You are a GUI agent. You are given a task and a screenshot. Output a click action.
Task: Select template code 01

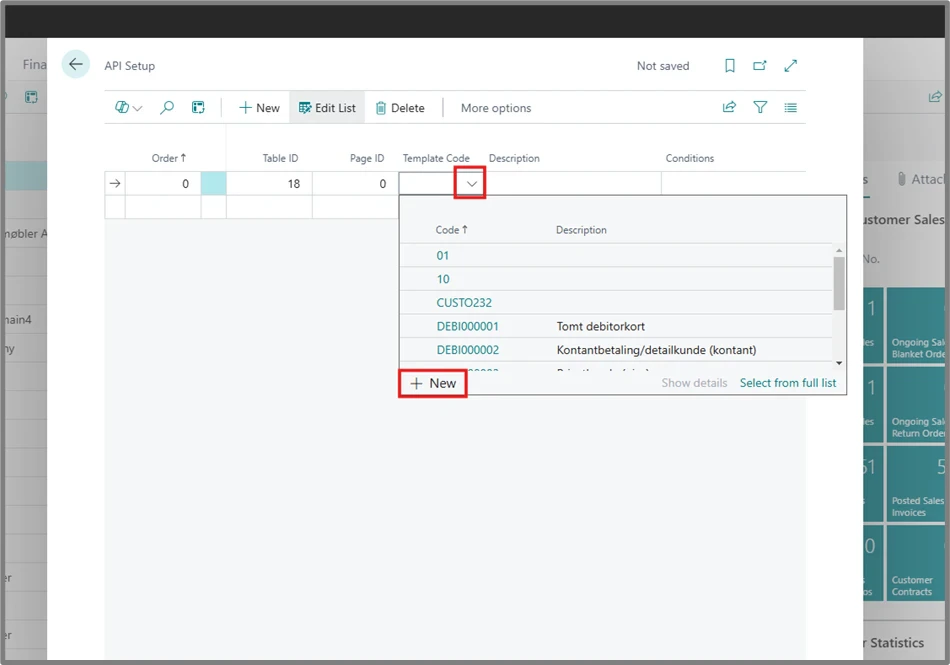(x=443, y=256)
